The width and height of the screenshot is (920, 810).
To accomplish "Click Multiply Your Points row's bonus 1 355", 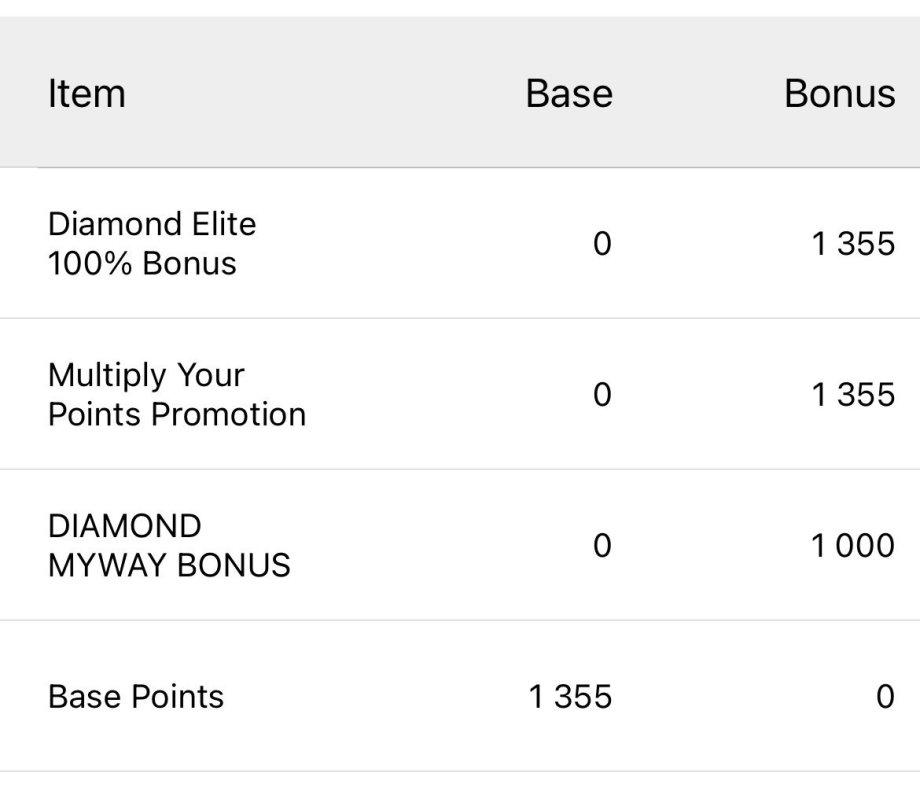I will 853,395.
